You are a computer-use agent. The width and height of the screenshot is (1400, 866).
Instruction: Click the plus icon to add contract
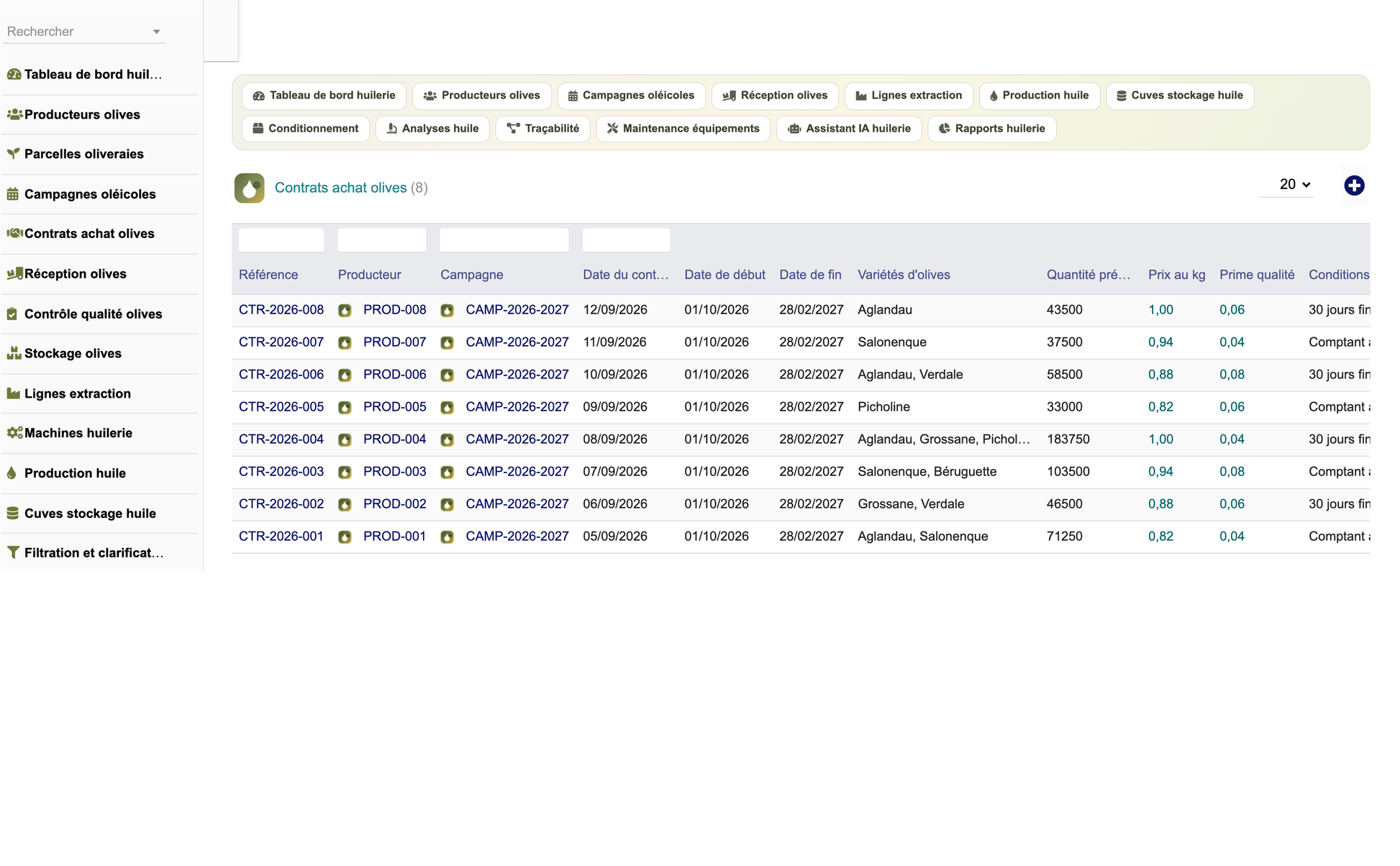(1354, 186)
